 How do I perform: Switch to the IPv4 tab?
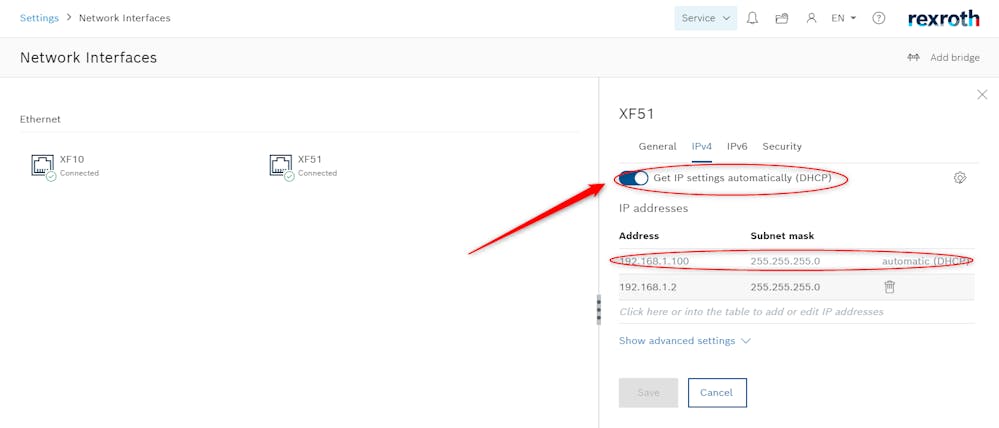coord(702,146)
